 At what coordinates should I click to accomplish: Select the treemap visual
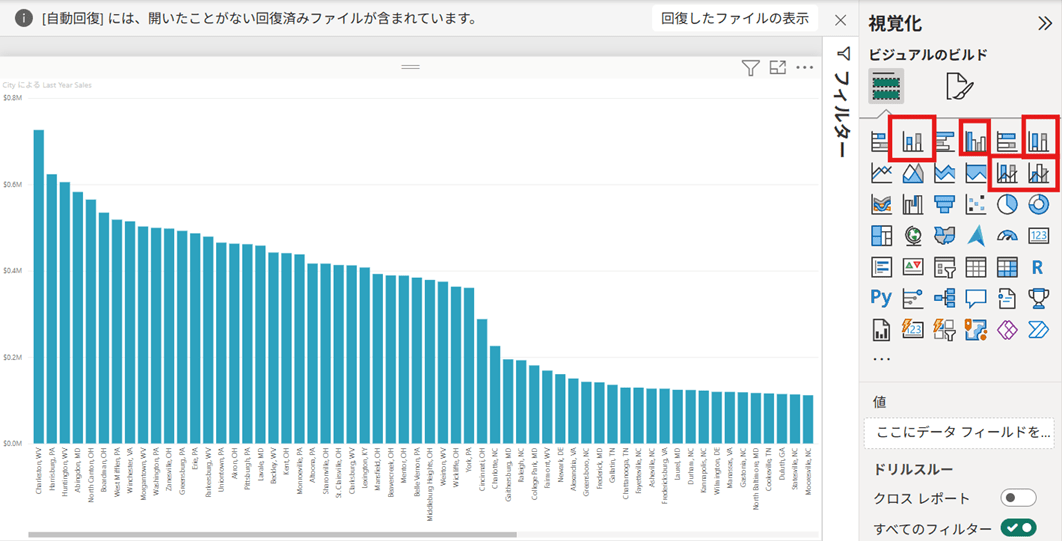[880, 235]
